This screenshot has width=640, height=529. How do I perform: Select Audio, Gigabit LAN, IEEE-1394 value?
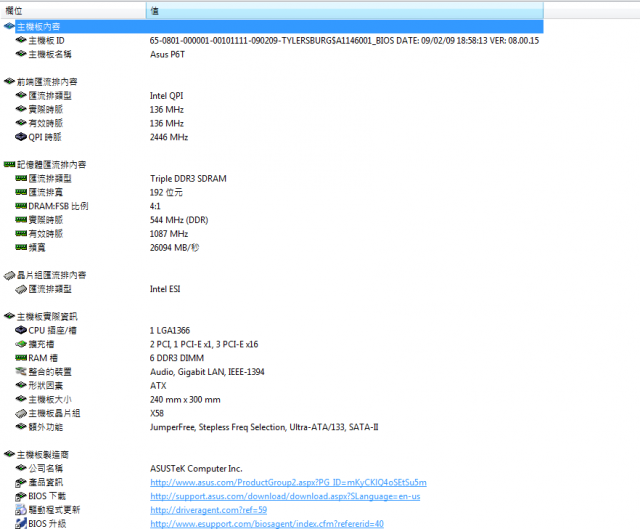[207, 372]
